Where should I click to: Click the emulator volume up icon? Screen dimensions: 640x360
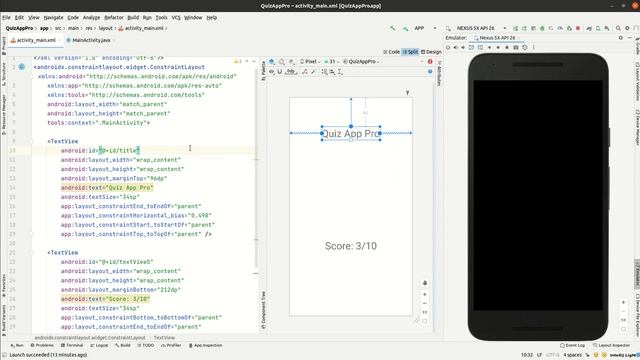(456, 47)
